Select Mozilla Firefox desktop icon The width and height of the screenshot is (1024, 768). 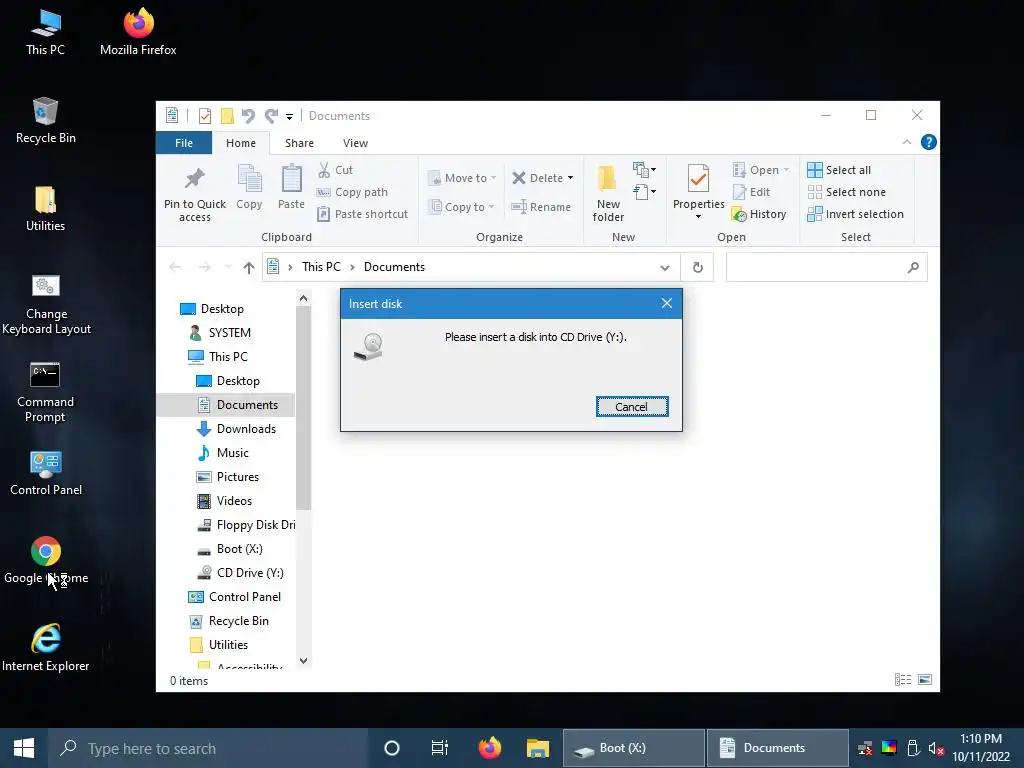pos(138,32)
